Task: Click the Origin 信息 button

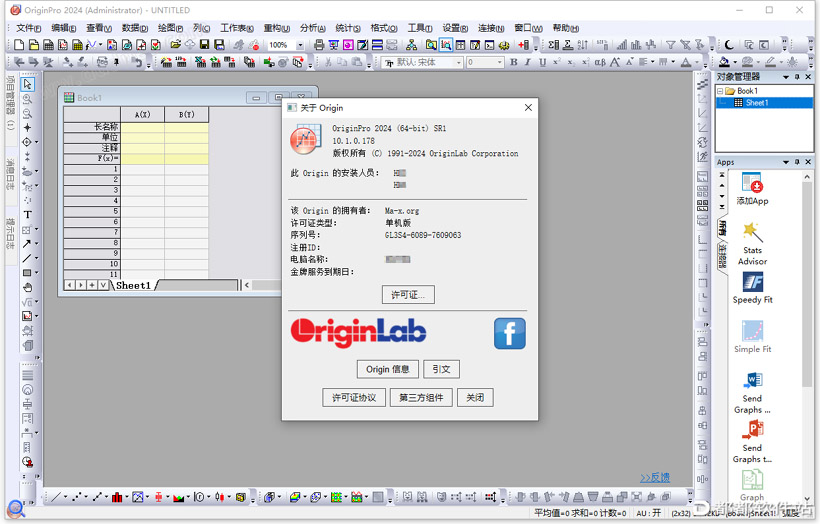Action: click(x=388, y=369)
